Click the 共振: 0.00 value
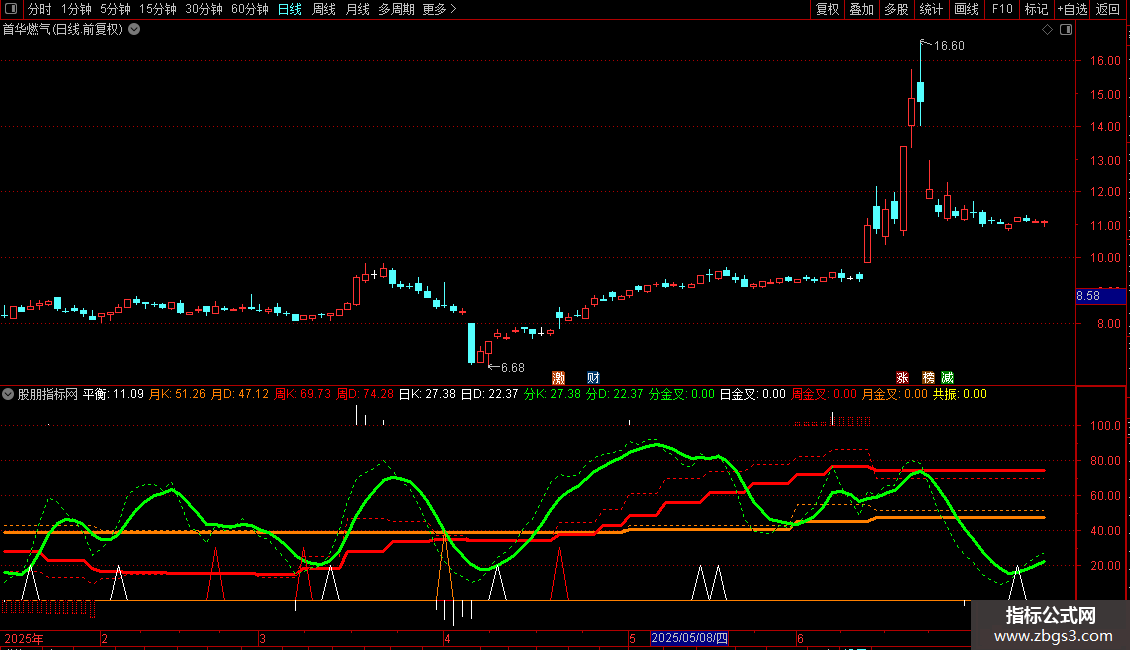The image size is (1130, 650). [x=960, y=394]
